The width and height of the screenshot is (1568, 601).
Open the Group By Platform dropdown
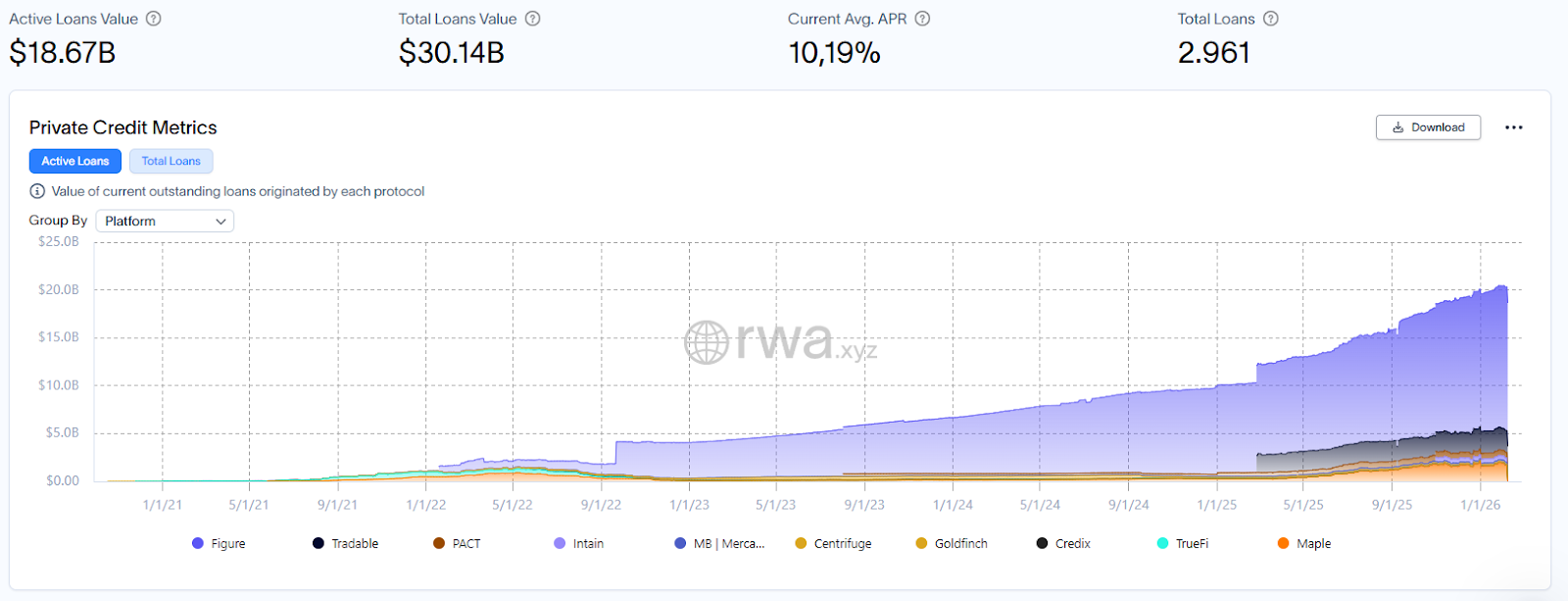(x=164, y=221)
